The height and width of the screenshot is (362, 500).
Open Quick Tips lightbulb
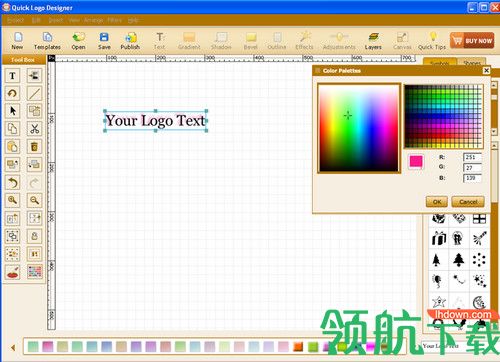pyautogui.click(x=432, y=41)
